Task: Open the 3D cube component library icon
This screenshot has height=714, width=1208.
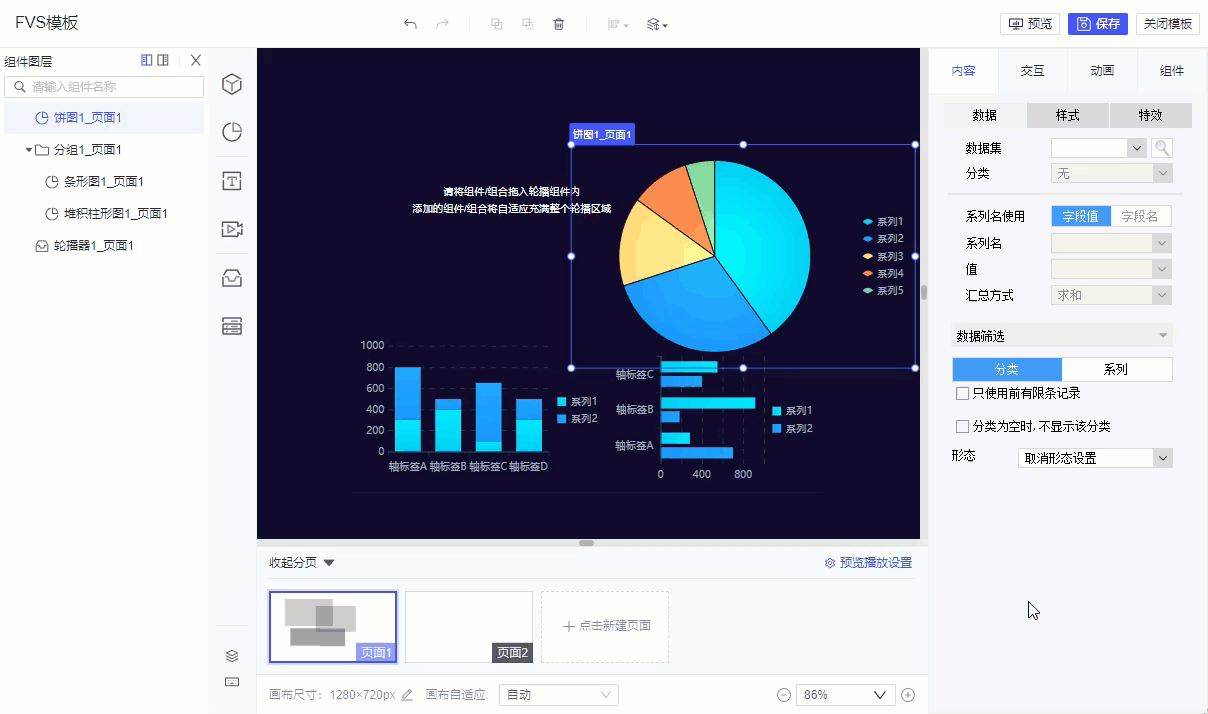Action: (x=232, y=84)
